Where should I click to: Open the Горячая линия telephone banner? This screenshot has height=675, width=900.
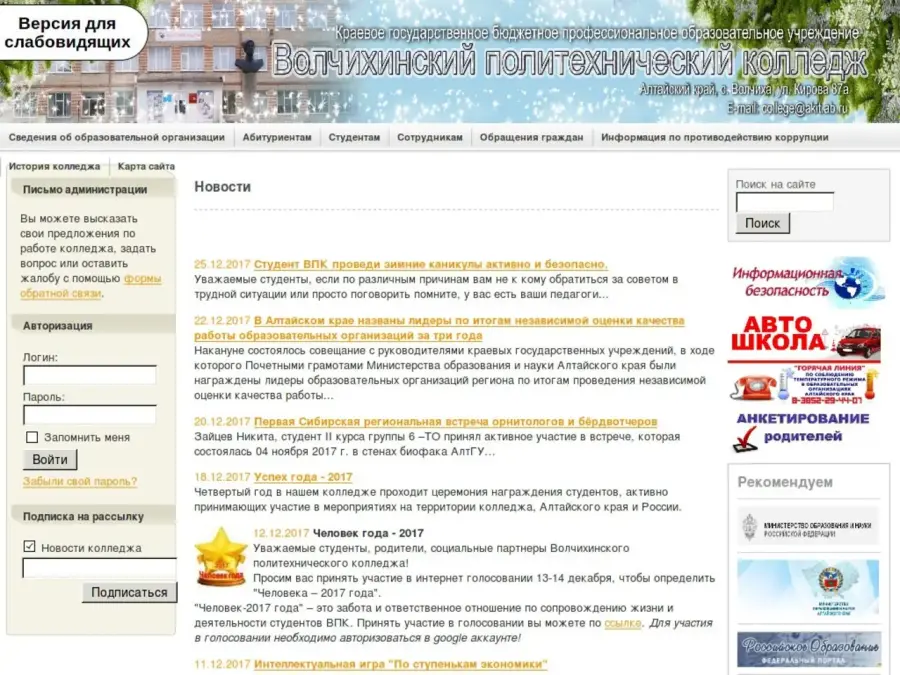click(804, 385)
